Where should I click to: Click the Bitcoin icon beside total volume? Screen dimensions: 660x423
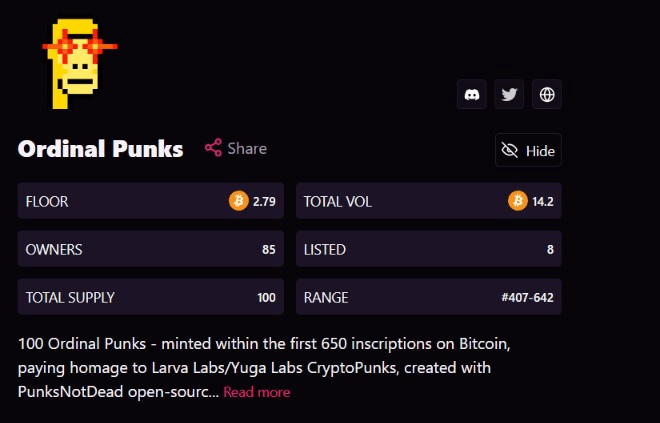(x=518, y=201)
